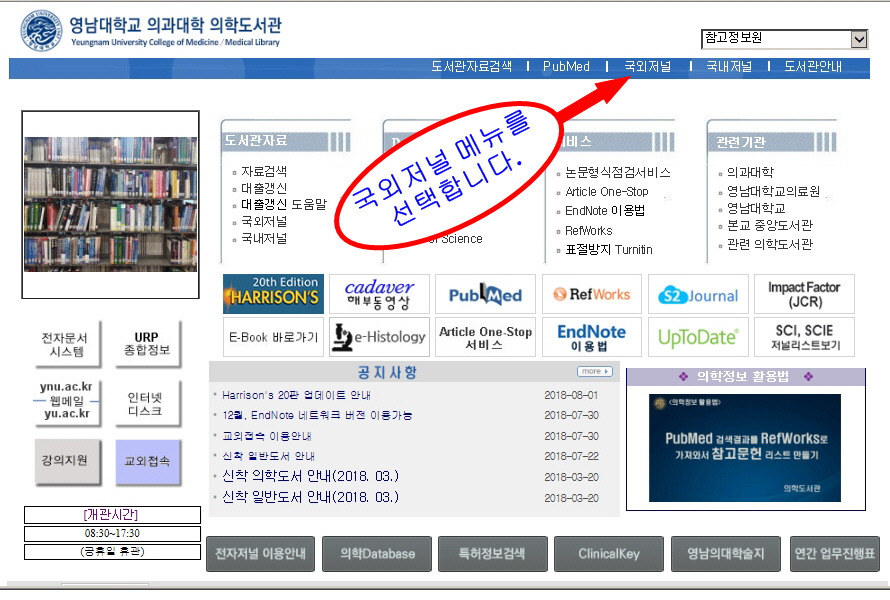Select 국내저널 in the top menu bar
This screenshot has height=600, width=890.
[x=729, y=66]
